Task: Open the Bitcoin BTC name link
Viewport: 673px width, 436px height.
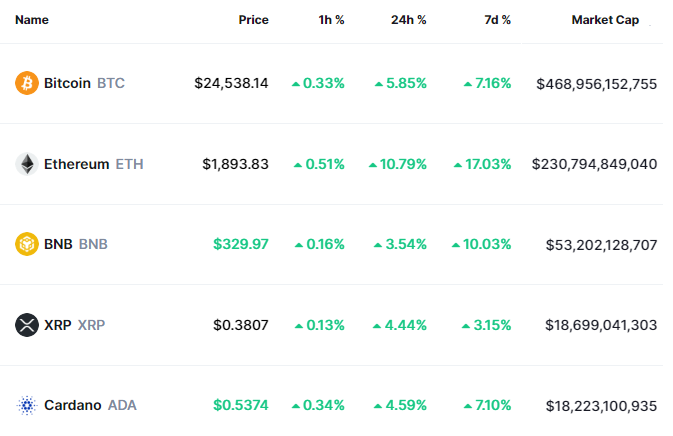Action: click(84, 83)
